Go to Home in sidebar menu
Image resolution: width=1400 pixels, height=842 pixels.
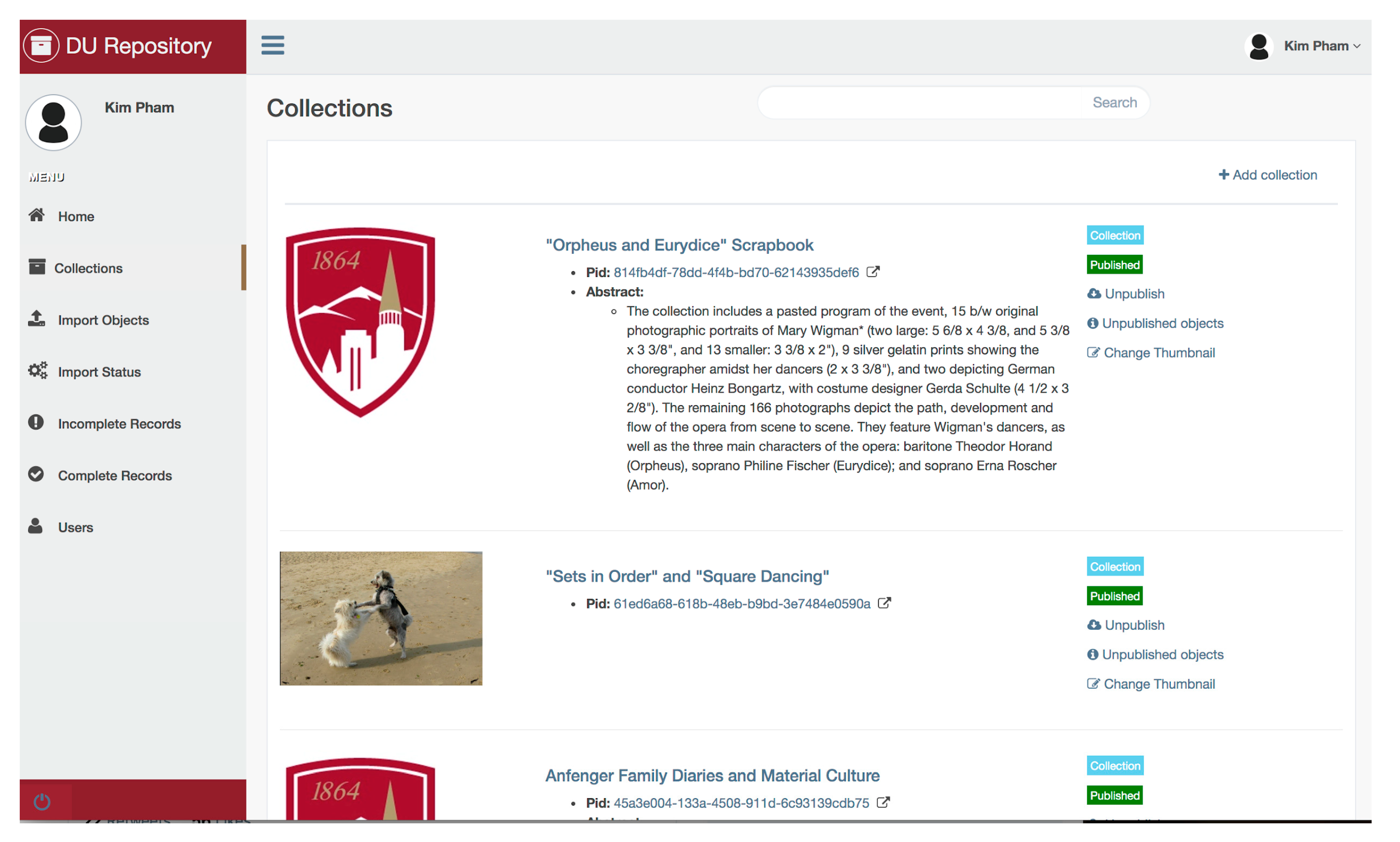point(75,216)
